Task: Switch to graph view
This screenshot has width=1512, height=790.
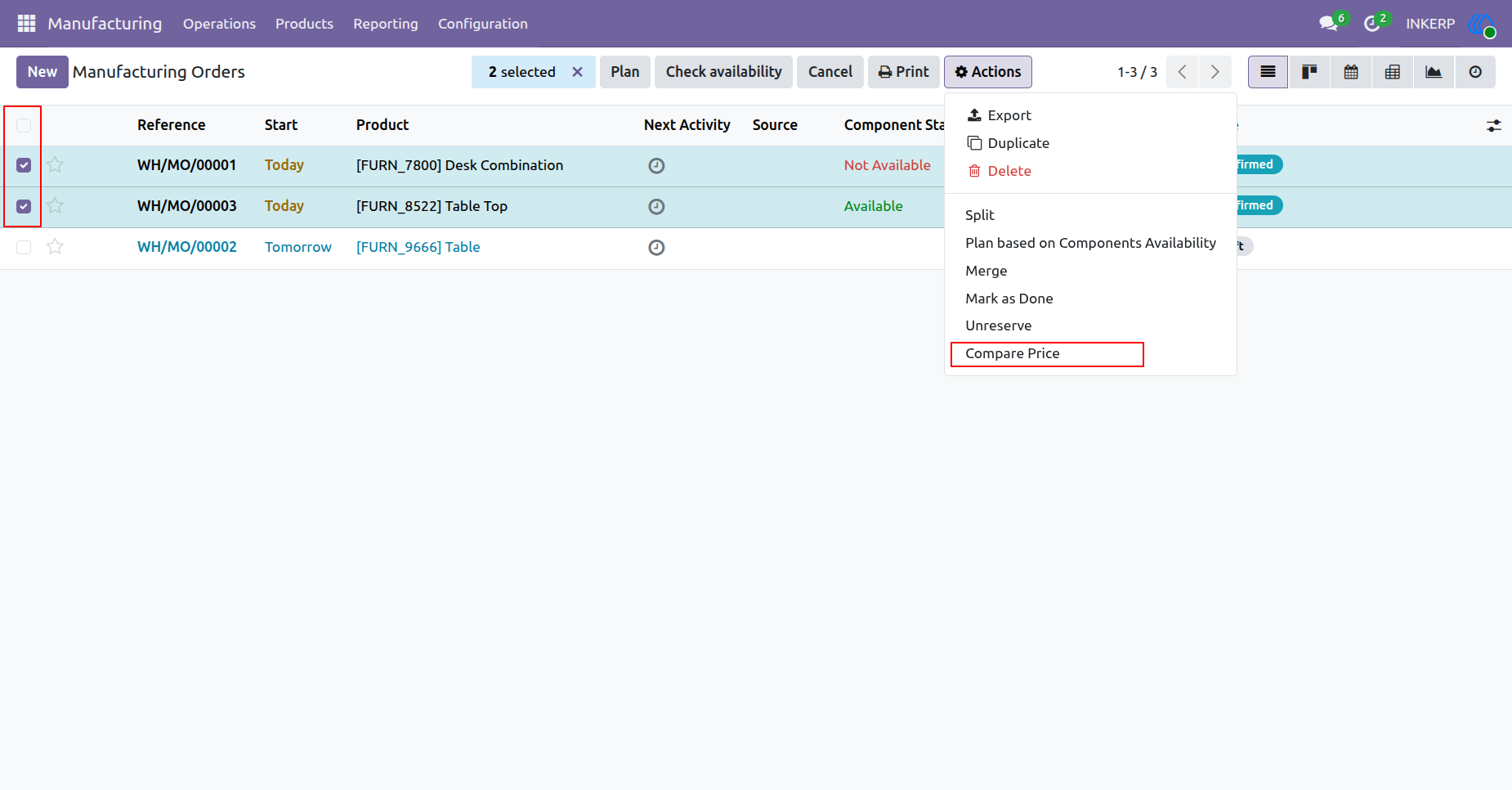Action: (1434, 72)
